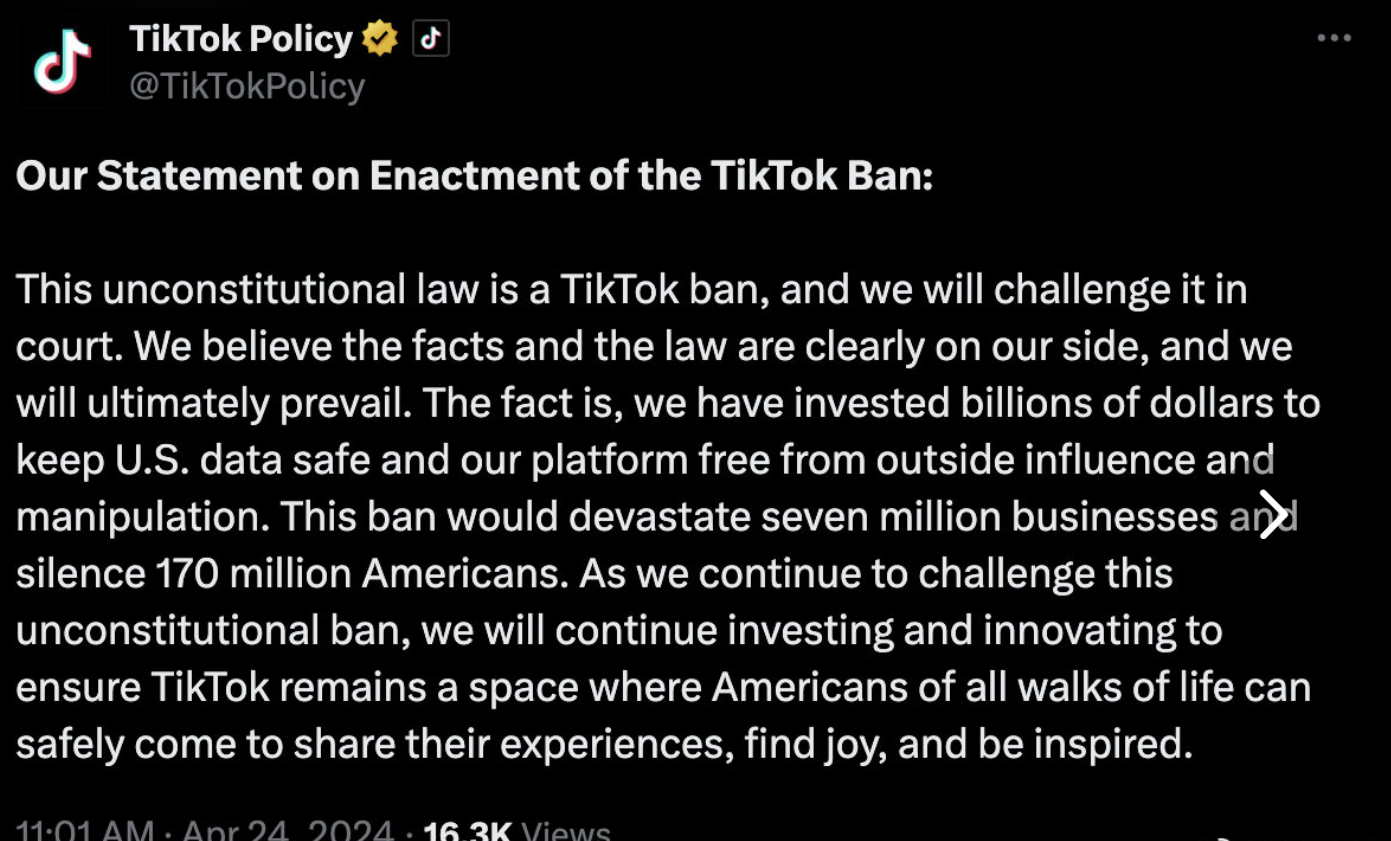
Task: Open the three-dot more options menu
Action: point(1334,39)
